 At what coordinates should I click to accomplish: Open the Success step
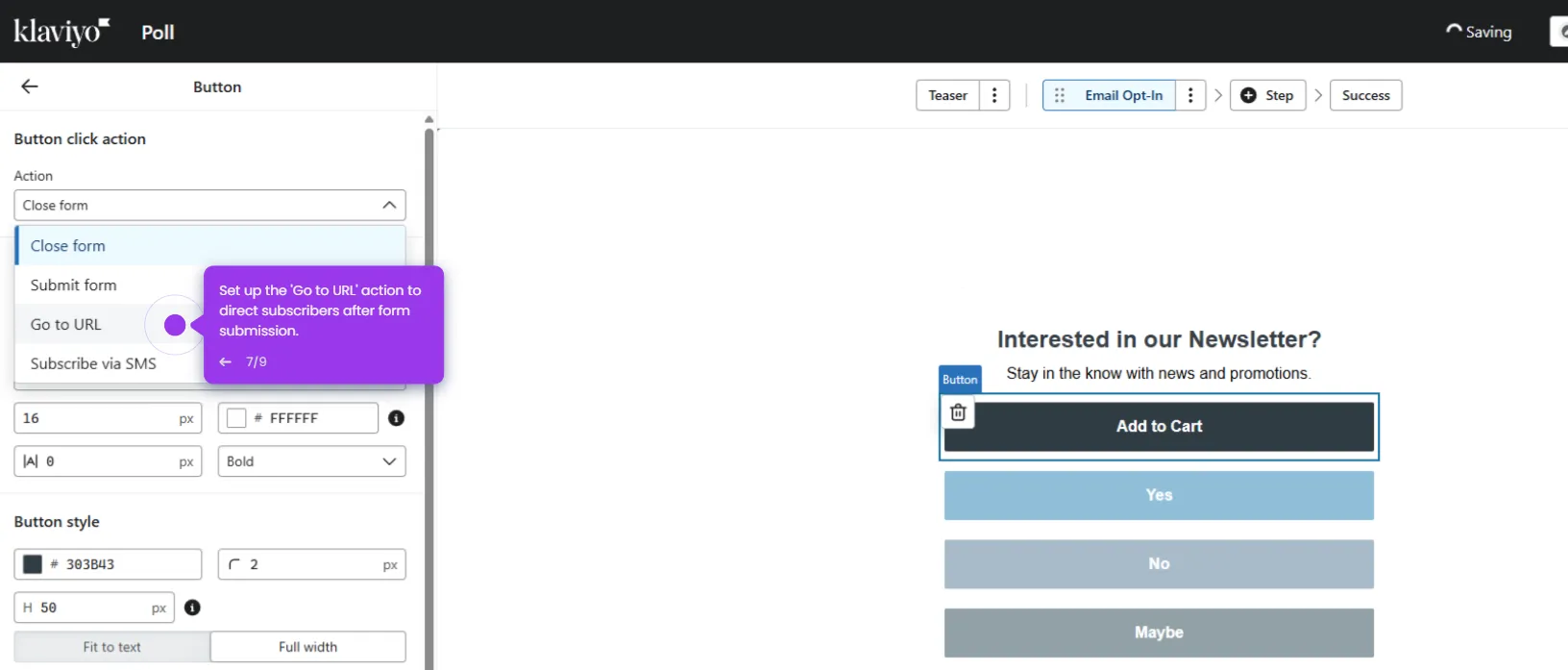(1365, 95)
